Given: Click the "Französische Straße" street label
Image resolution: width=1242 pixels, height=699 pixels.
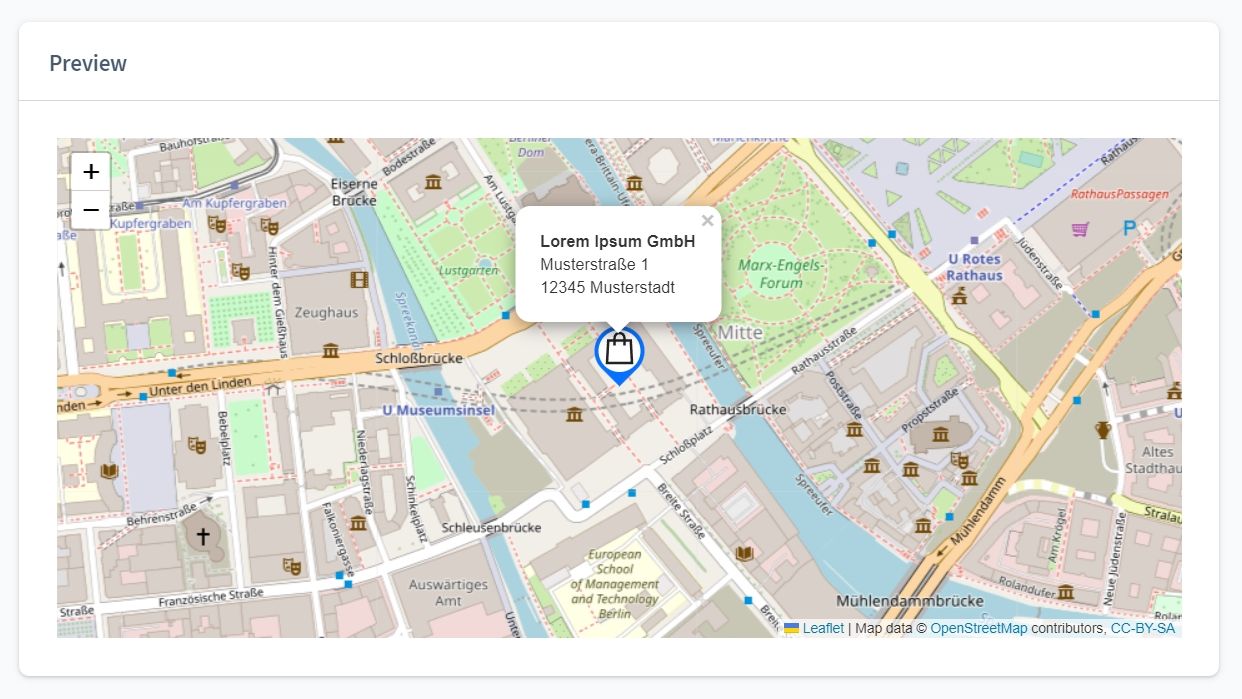Looking at the screenshot, I should coord(211,599).
